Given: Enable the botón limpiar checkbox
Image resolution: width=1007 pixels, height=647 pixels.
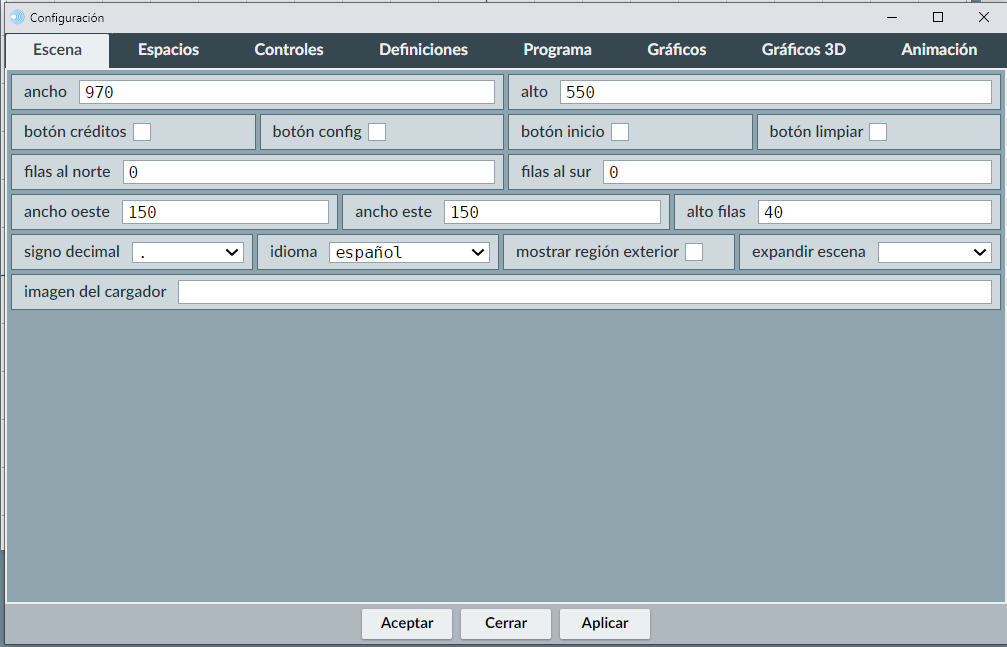Looking at the screenshot, I should [x=878, y=132].
